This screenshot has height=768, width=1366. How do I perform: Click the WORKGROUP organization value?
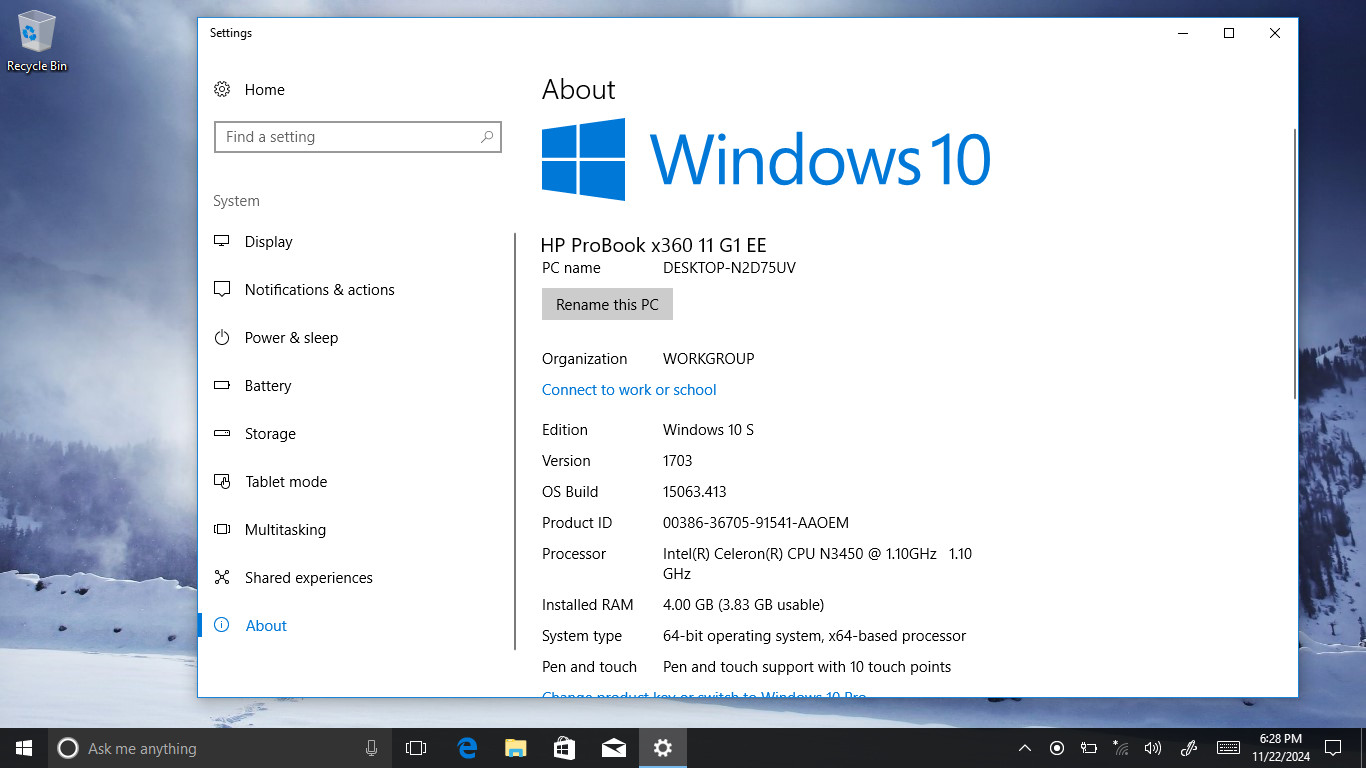708,358
